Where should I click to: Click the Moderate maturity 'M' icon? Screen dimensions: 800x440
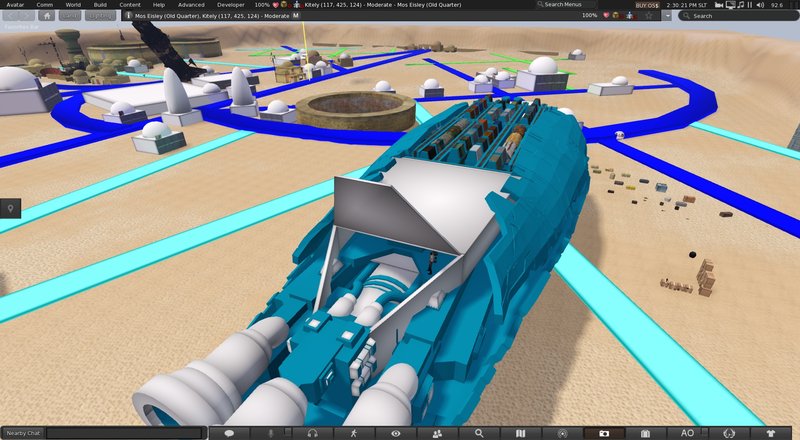296,16
